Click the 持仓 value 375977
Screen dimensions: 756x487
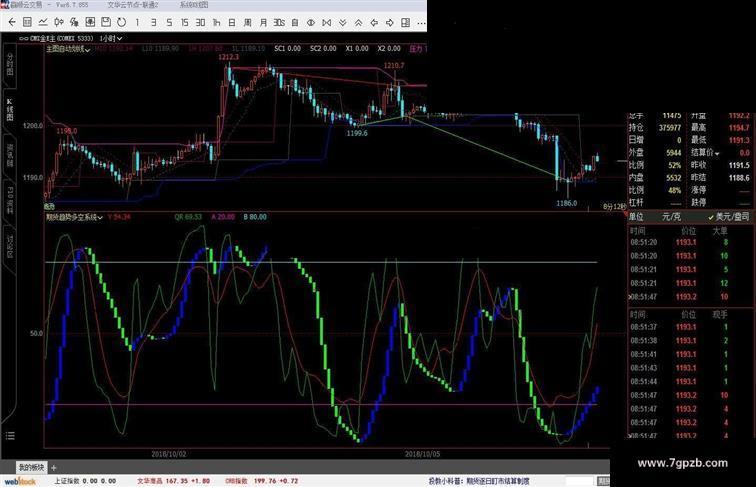(670, 128)
